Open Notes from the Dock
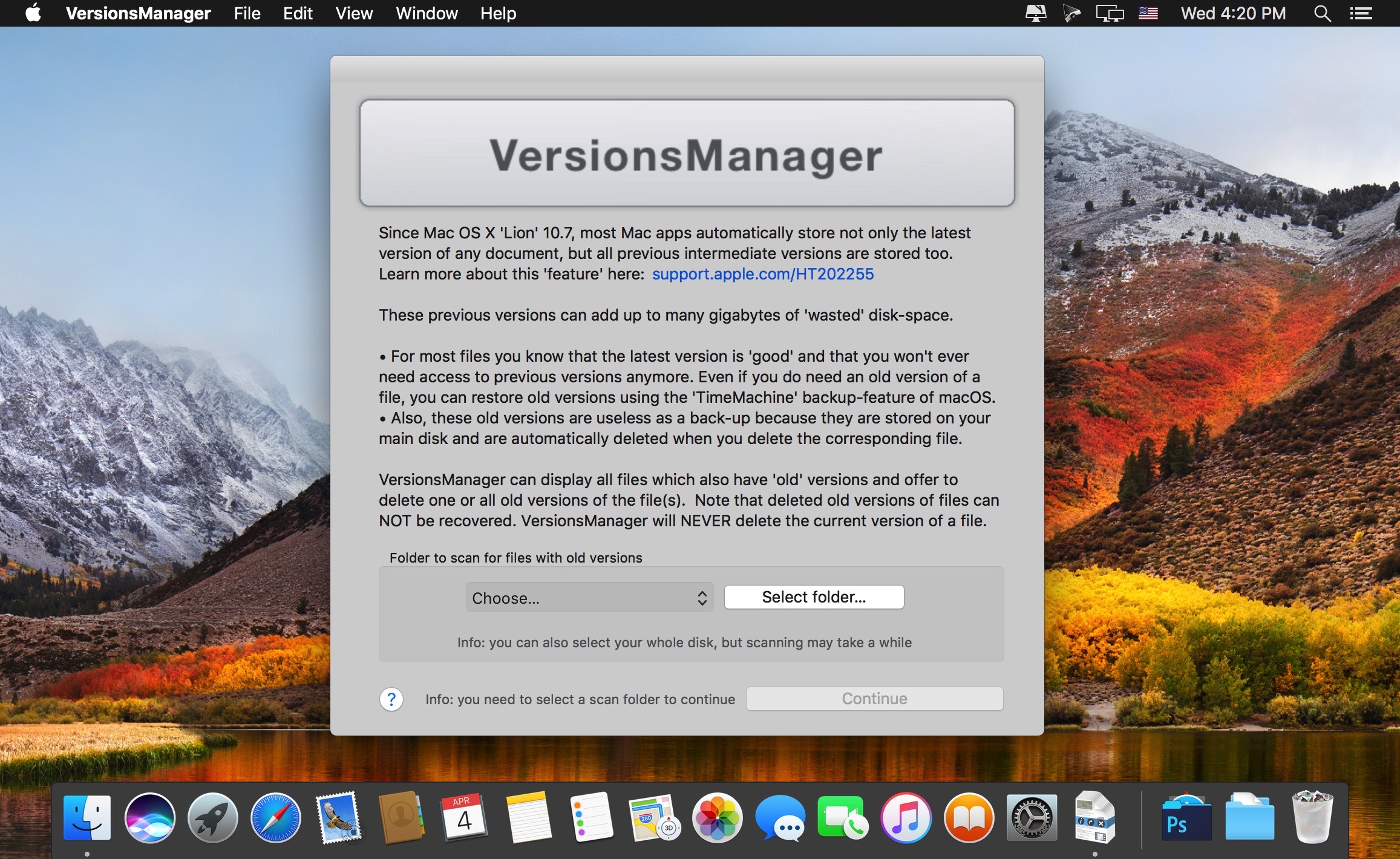The height and width of the screenshot is (859, 1400). coord(528,818)
